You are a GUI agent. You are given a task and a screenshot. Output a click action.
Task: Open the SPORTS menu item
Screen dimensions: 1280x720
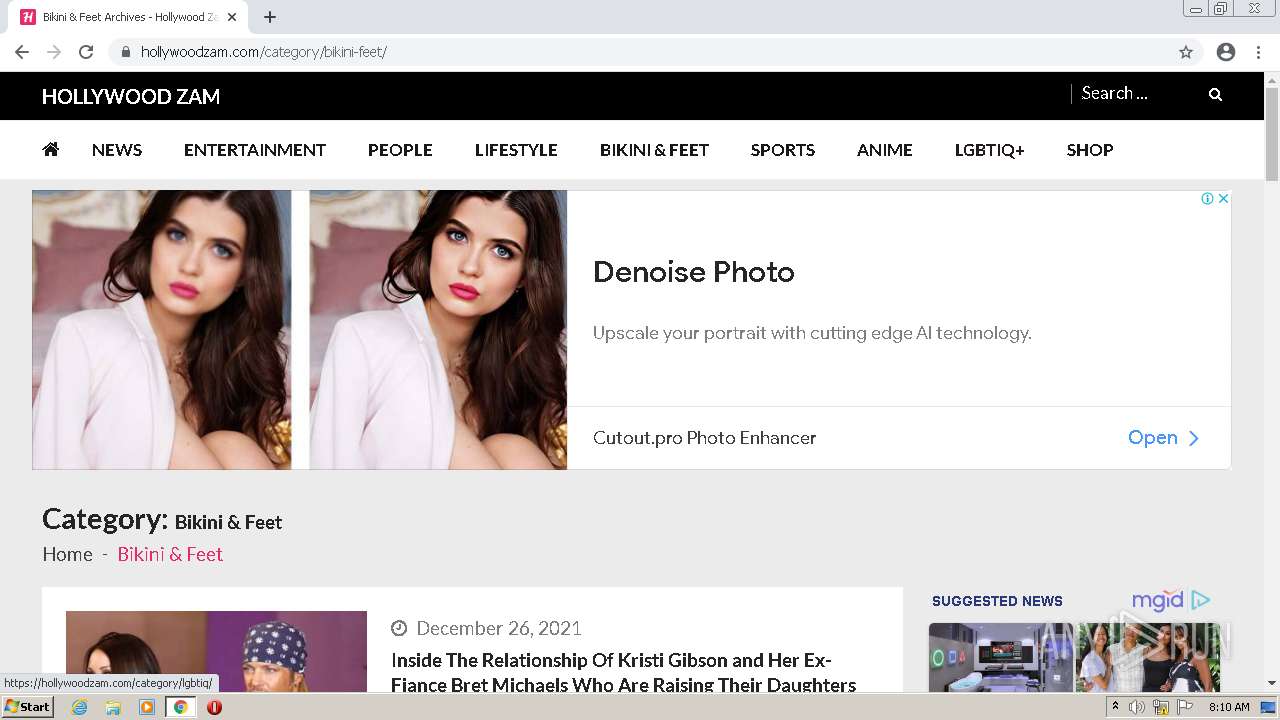tap(783, 150)
